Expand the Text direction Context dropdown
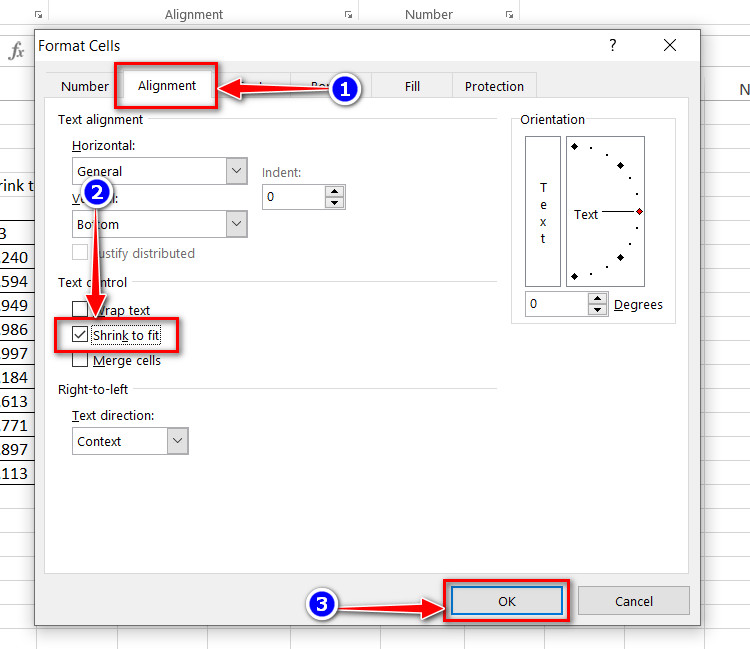750x649 pixels. click(177, 440)
